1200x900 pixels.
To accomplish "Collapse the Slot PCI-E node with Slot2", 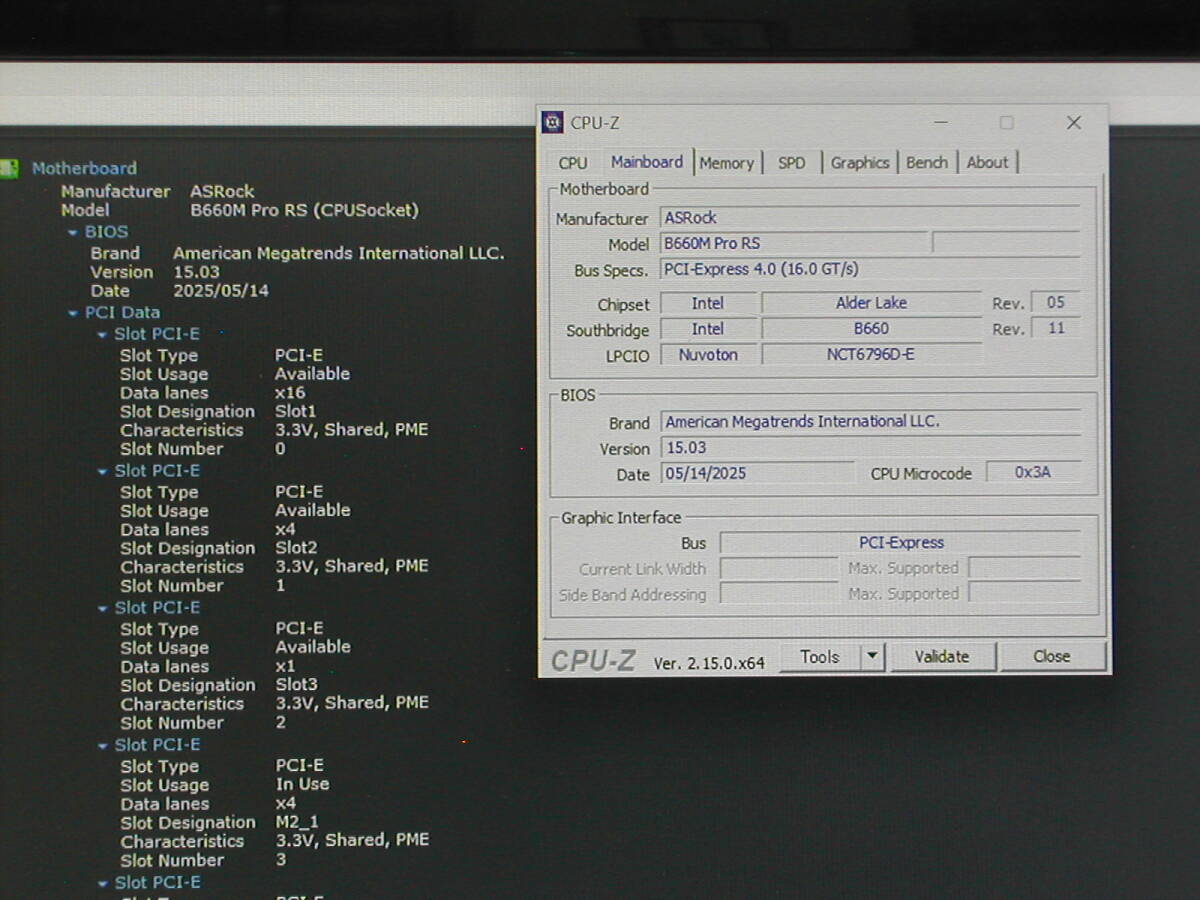I will (x=102, y=471).
